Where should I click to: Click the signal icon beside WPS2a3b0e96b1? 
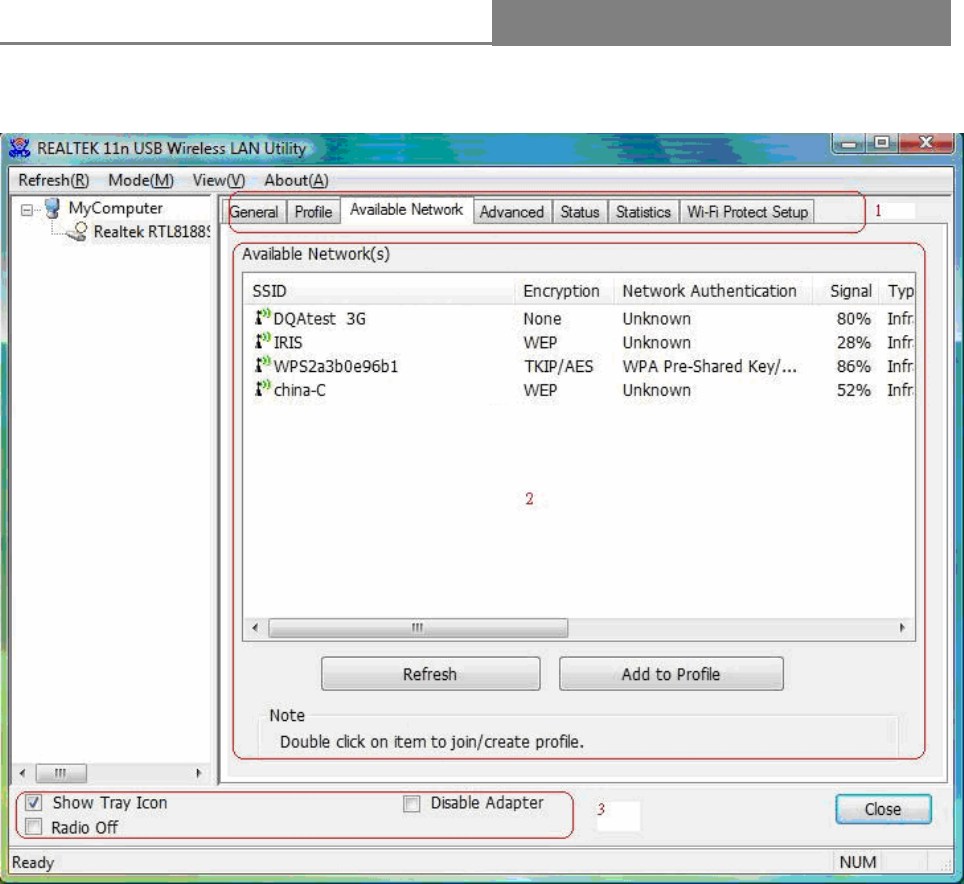point(263,365)
